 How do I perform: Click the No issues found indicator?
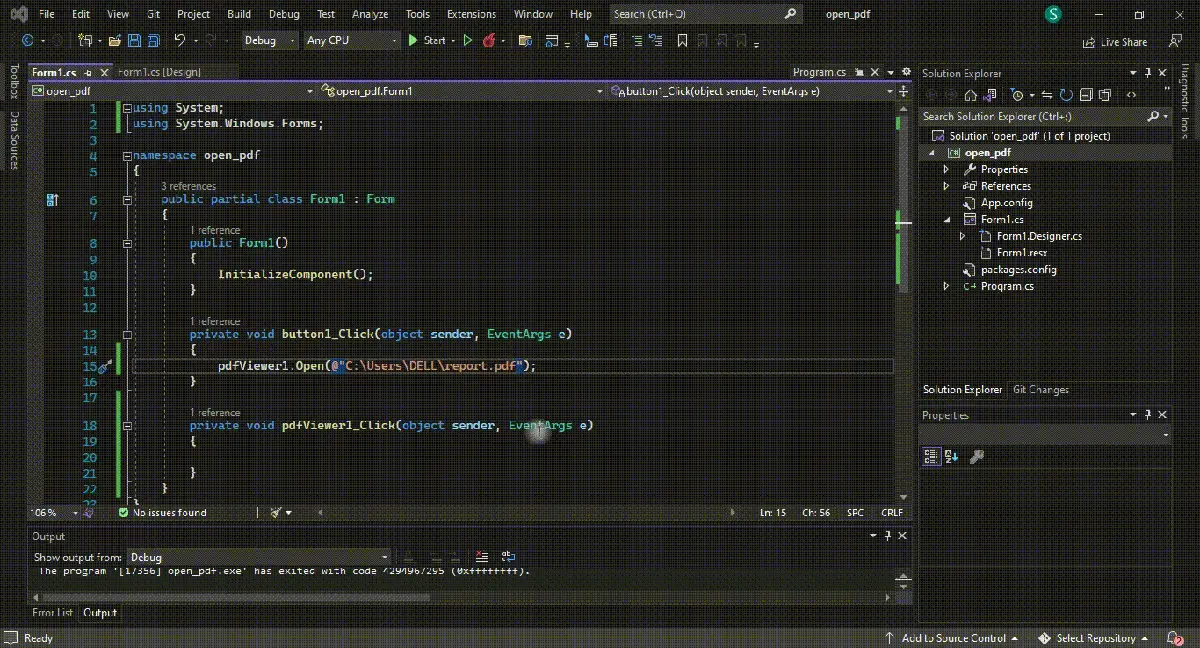(x=162, y=512)
